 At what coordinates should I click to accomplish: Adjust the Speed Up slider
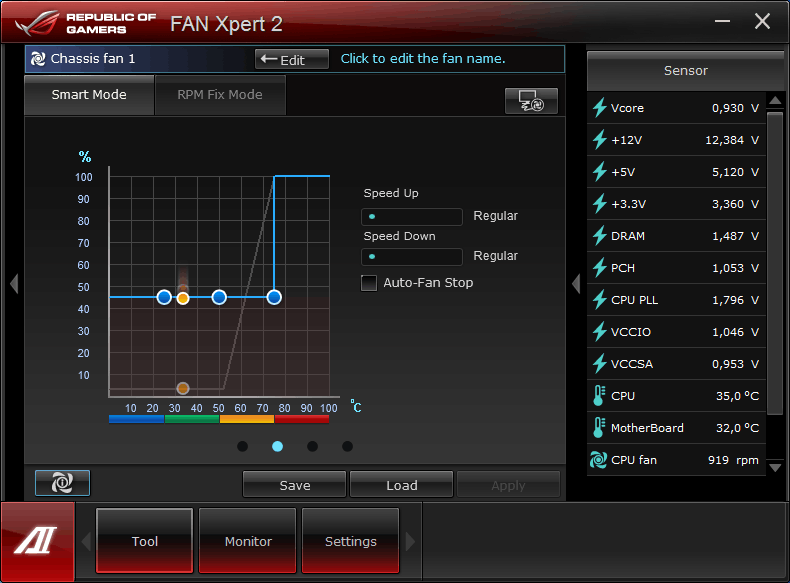pyautogui.click(x=412, y=217)
